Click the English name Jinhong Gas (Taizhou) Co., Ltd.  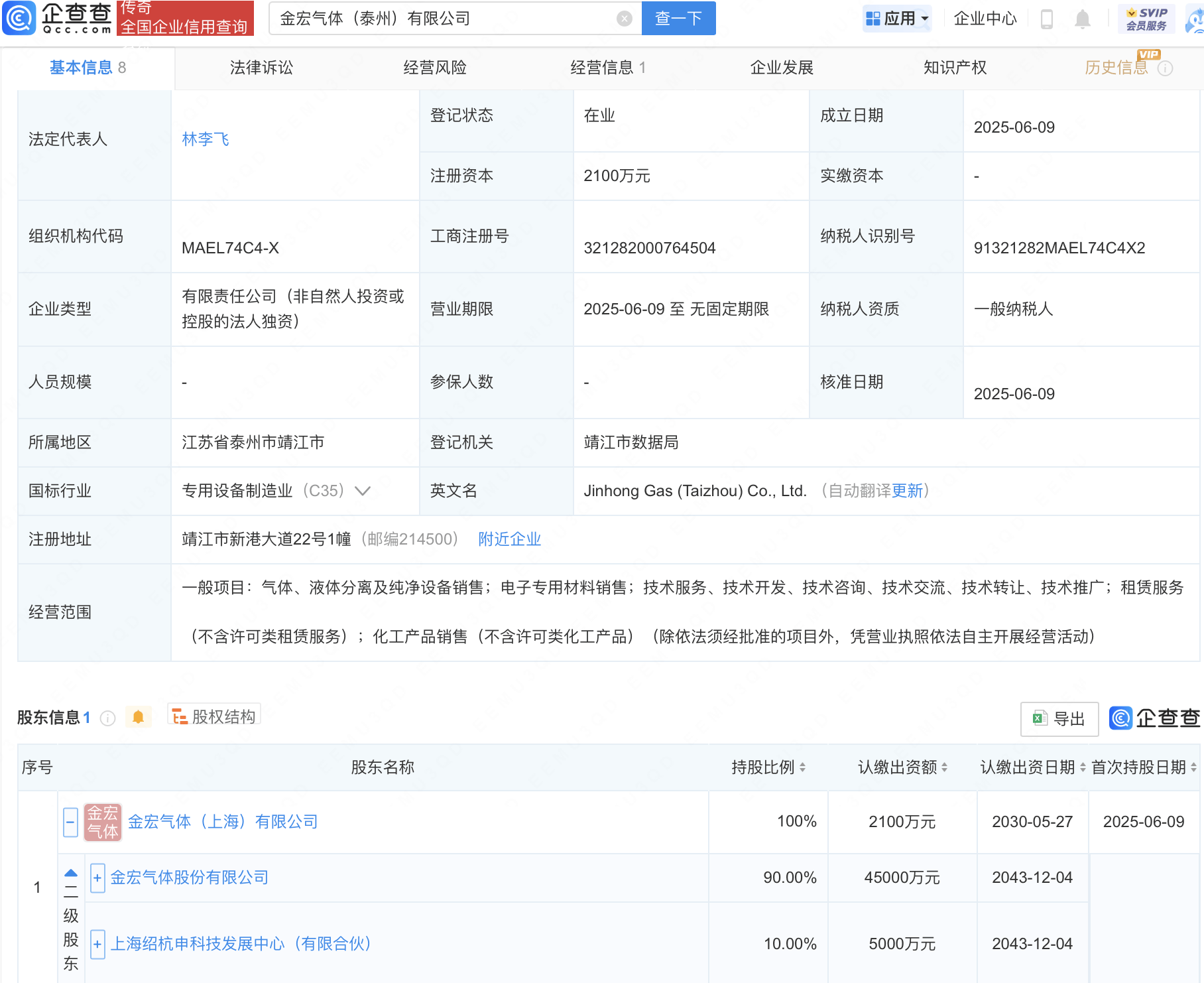pyautogui.click(x=695, y=491)
